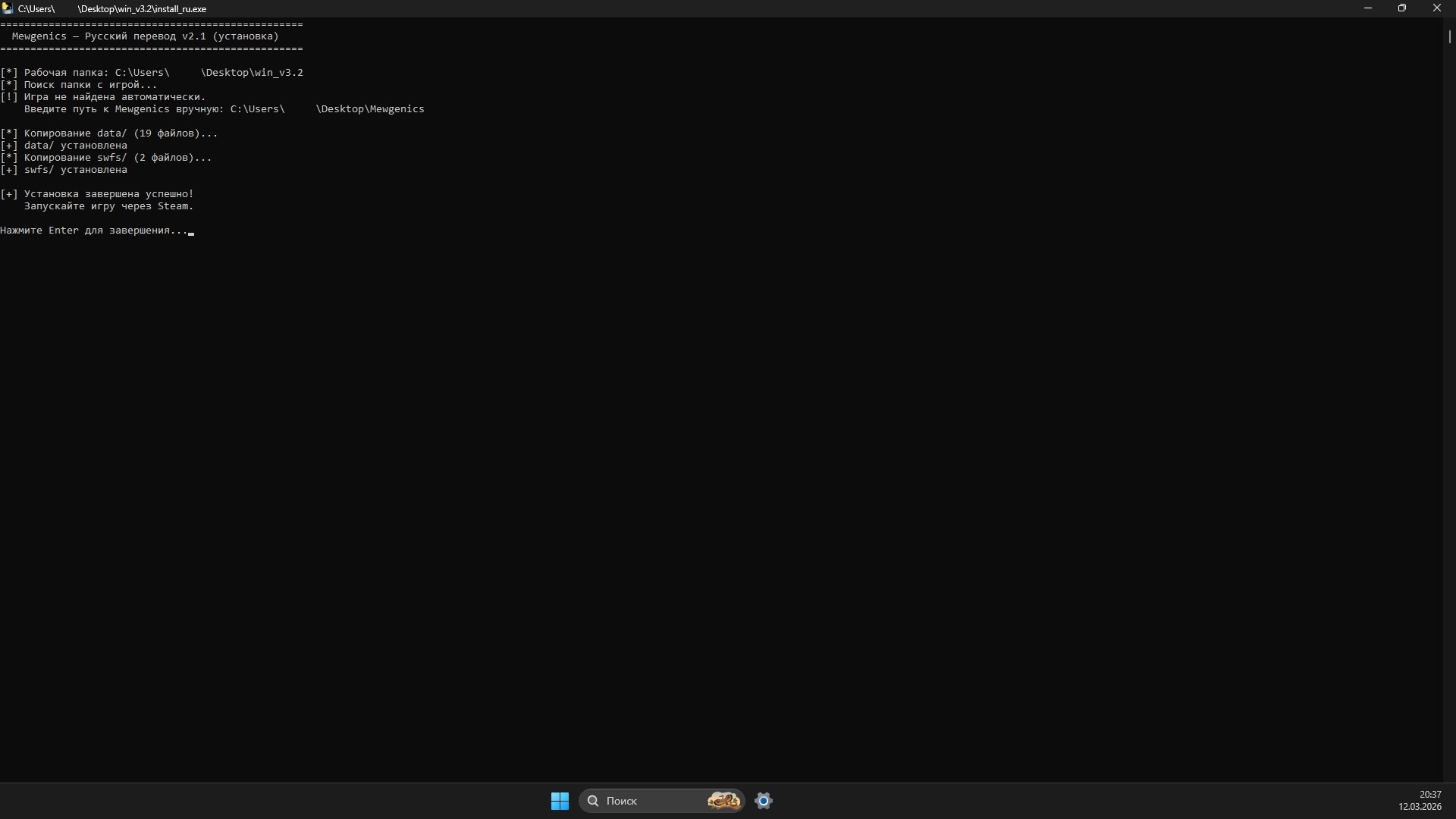1456x819 pixels.
Task: Open the Settings gear in taskbar
Action: (x=764, y=801)
